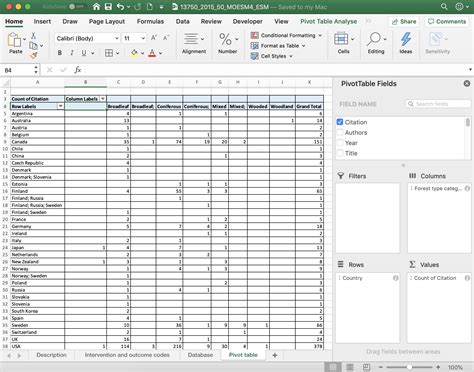Open the Comments button

click(x=447, y=21)
